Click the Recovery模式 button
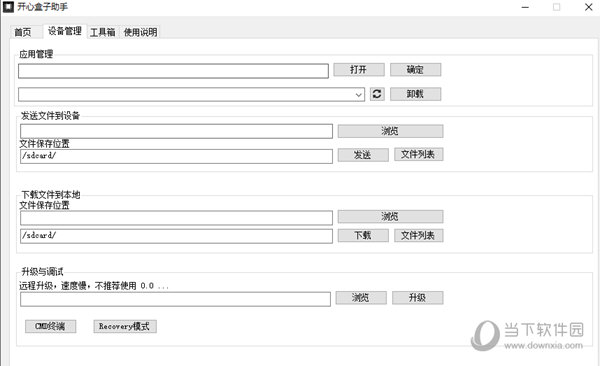 (x=125, y=327)
